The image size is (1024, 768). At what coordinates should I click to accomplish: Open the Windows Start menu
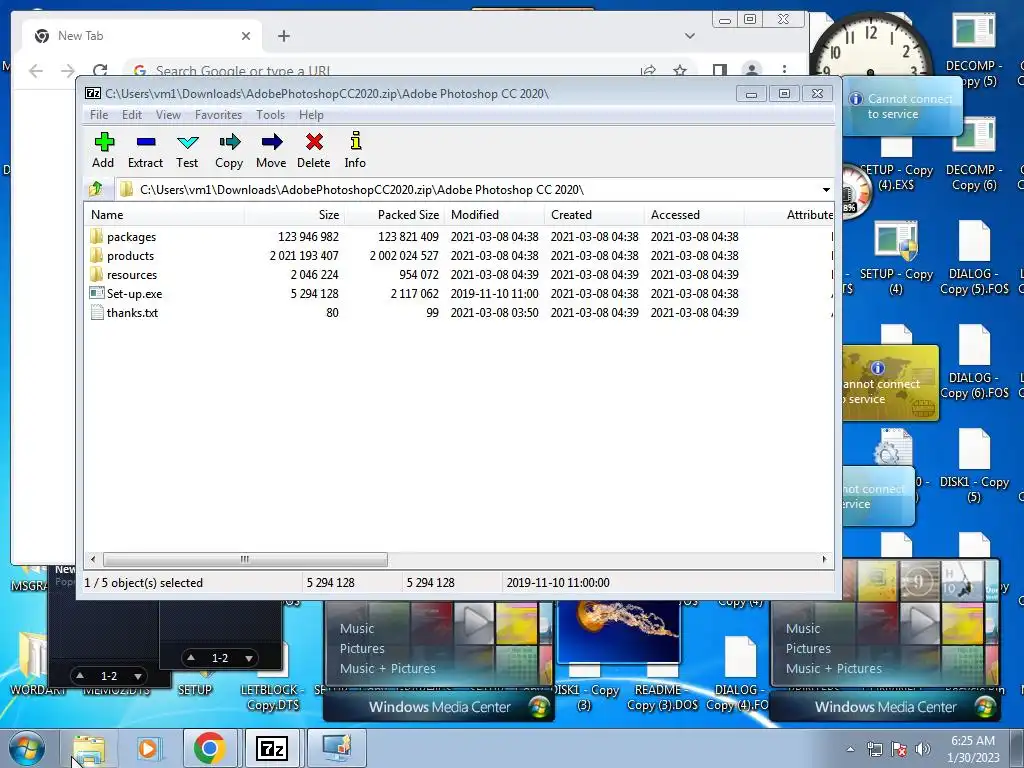click(x=26, y=748)
